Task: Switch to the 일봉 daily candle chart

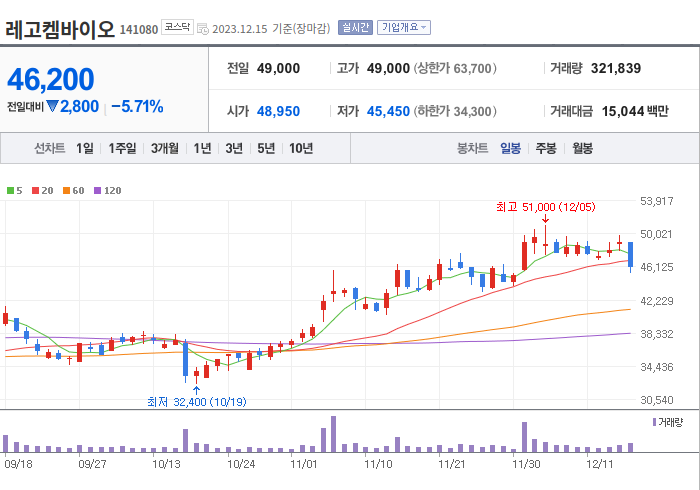Action: (510, 148)
